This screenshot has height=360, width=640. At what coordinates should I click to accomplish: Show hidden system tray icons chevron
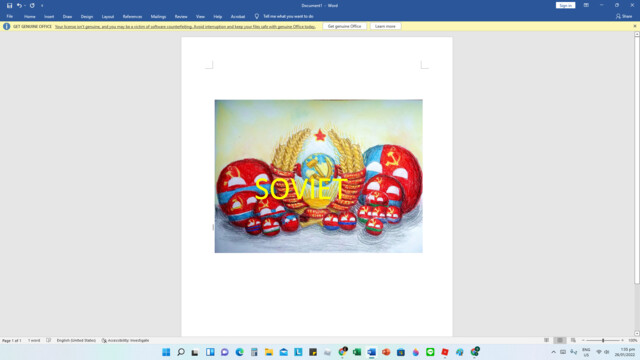(553, 352)
